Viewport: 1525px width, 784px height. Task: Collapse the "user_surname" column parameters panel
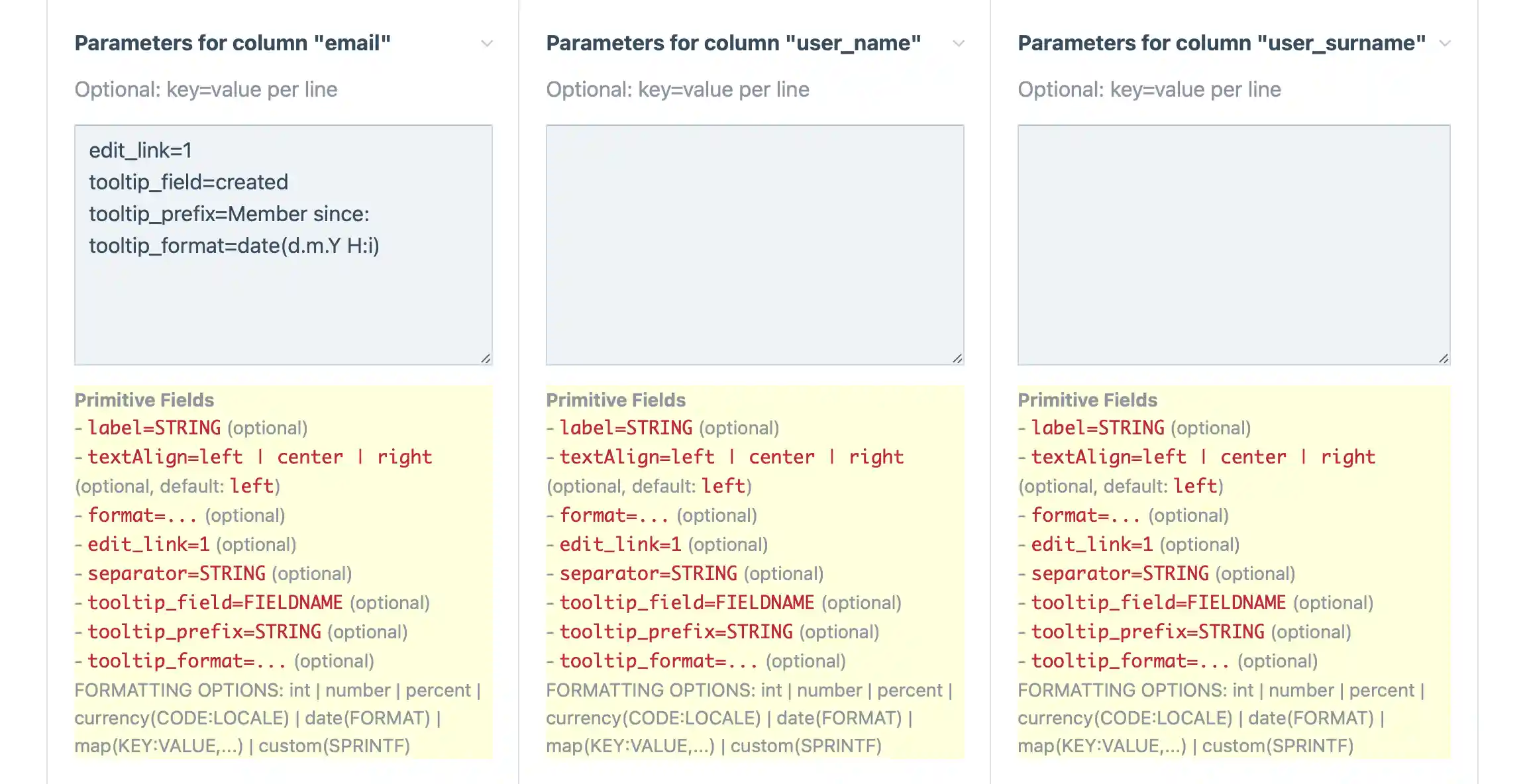pos(1445,44)
